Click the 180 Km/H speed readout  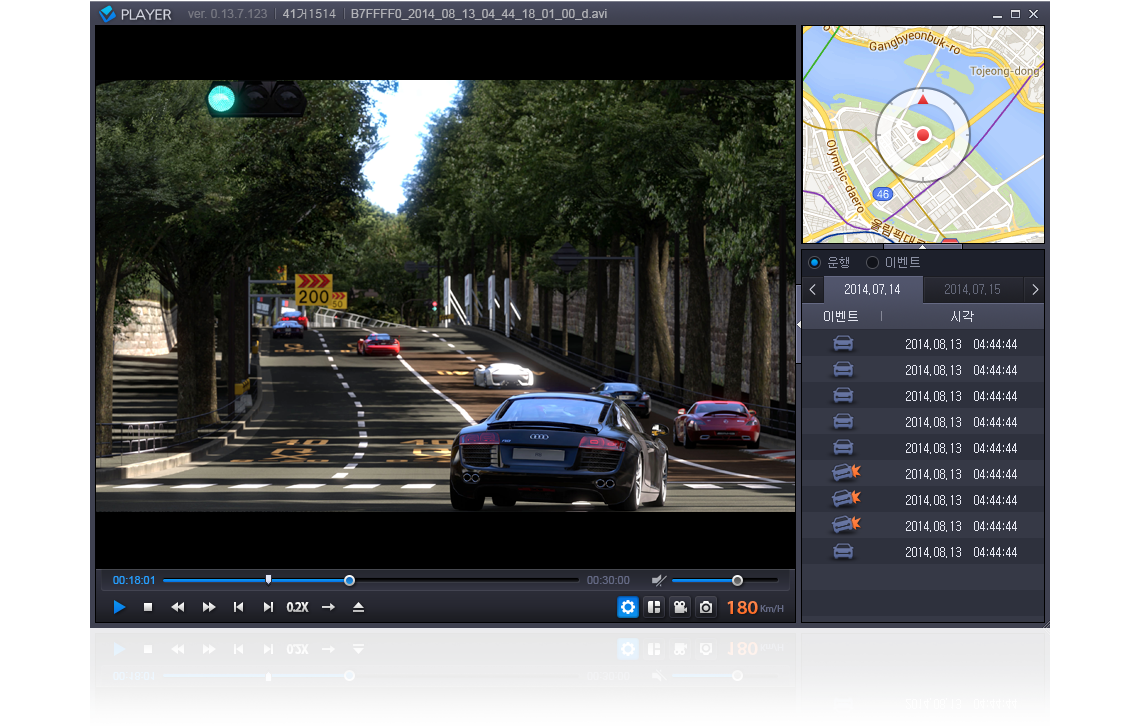pos(755,608)
